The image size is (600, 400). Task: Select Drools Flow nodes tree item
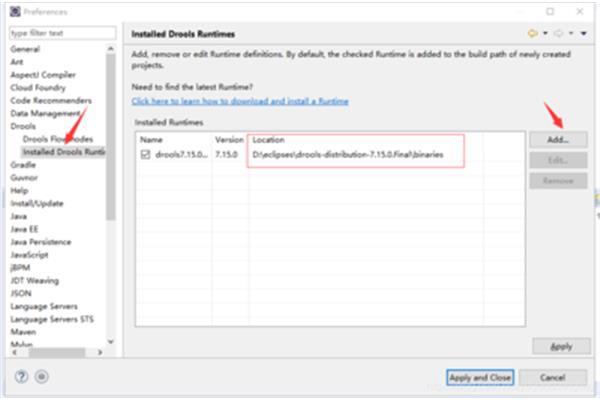[58, 139]
